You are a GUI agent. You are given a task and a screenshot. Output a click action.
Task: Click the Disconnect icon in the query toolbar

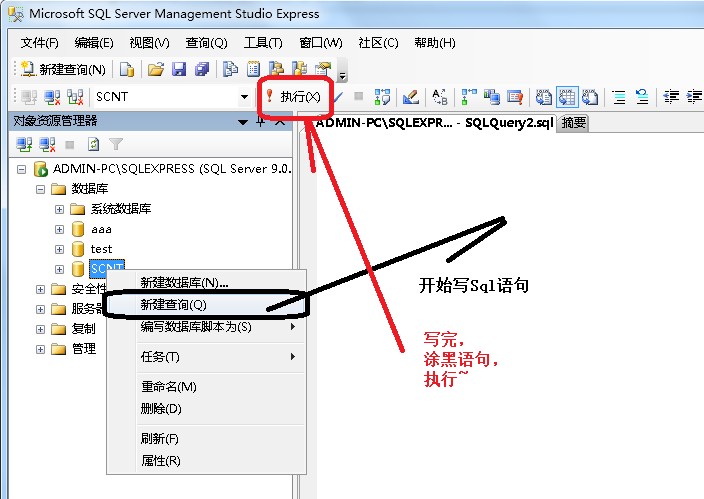tap(52, 97)
